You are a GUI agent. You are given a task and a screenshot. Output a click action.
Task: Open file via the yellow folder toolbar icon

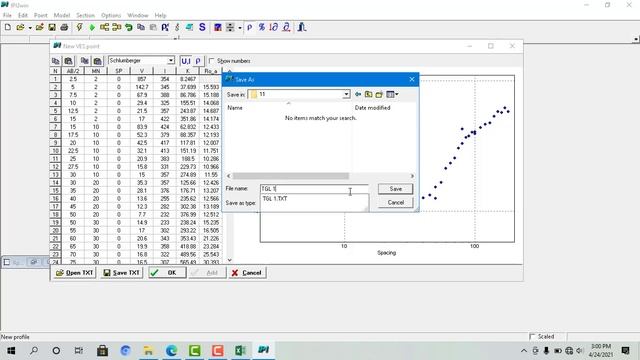pyautogui.click(x=20, y=27)
